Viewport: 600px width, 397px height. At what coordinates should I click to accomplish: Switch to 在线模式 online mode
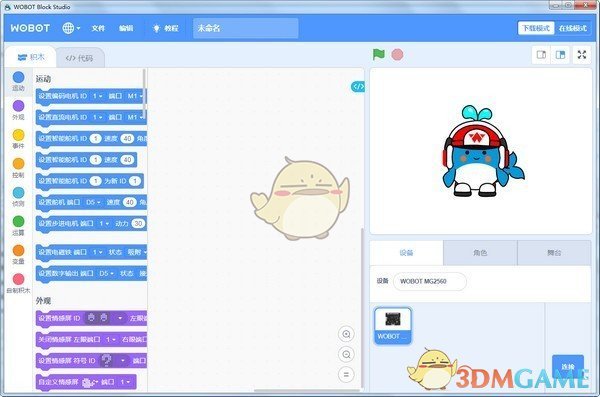(x=572, y=28)
